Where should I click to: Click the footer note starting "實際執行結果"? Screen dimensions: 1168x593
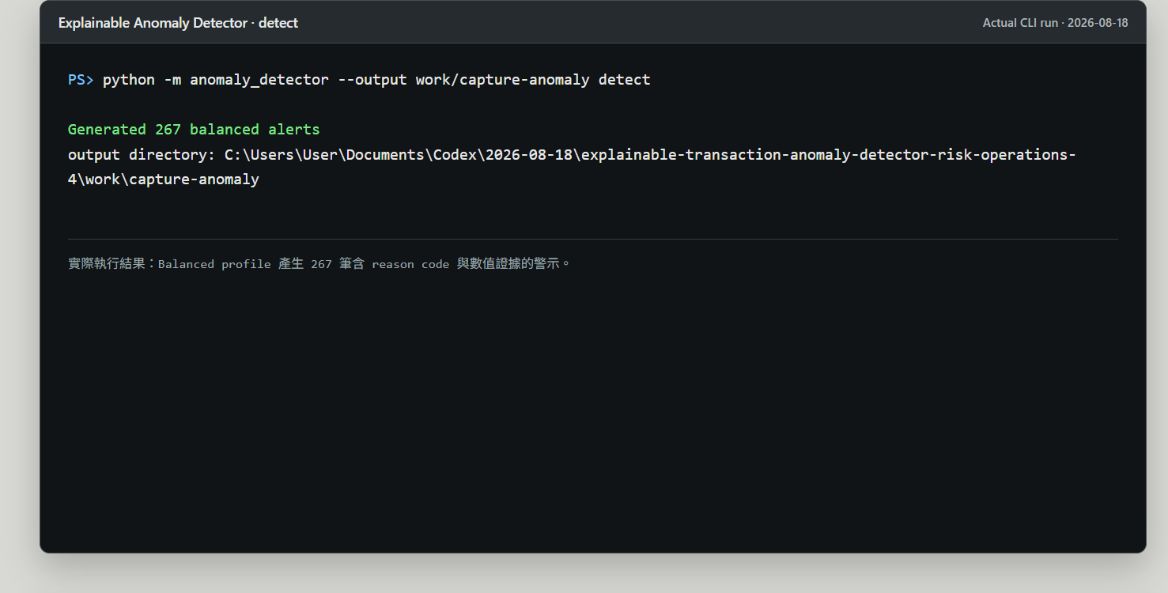click(319, 264)
